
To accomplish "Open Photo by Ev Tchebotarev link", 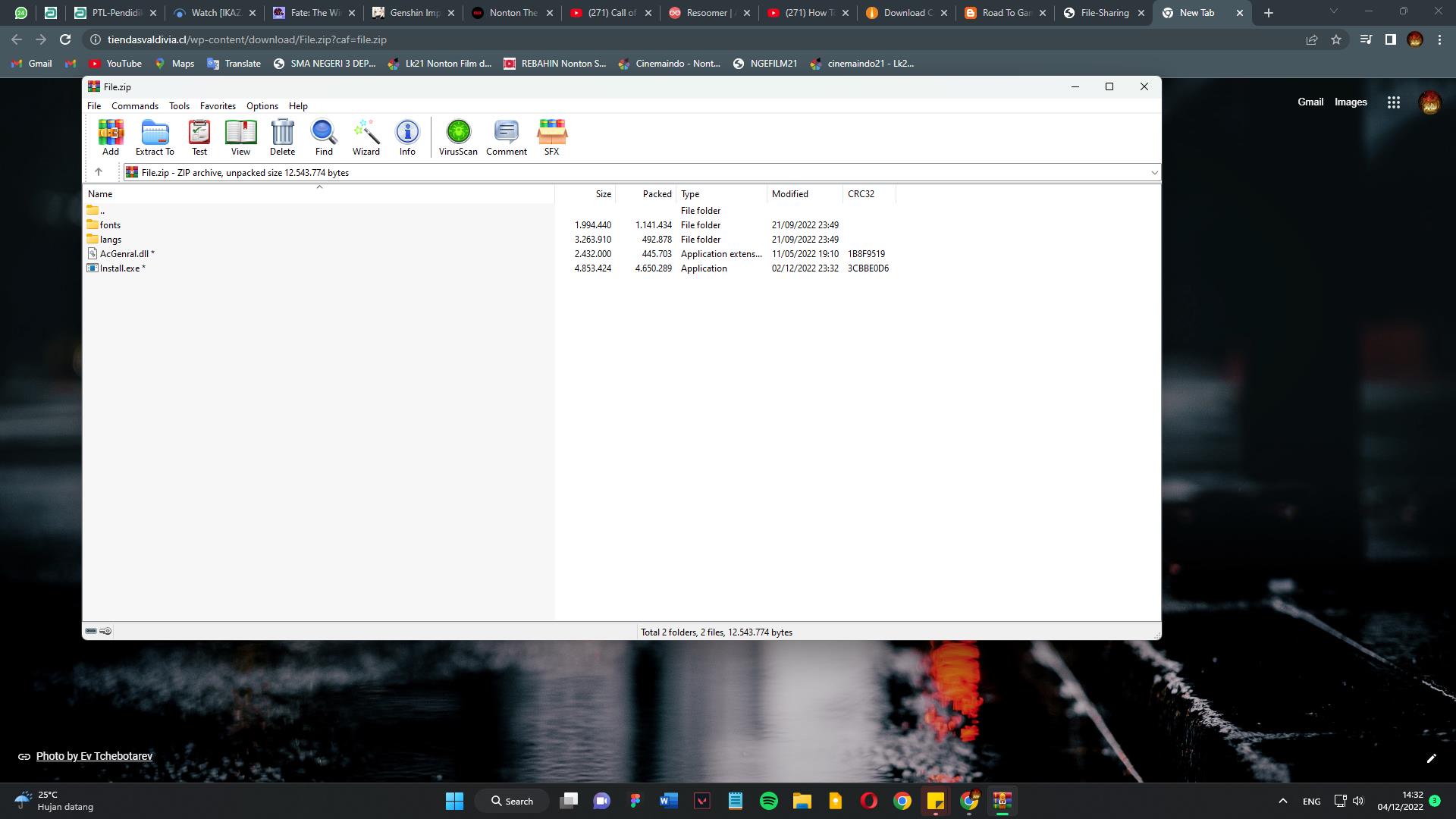I will tap(94, 756).
